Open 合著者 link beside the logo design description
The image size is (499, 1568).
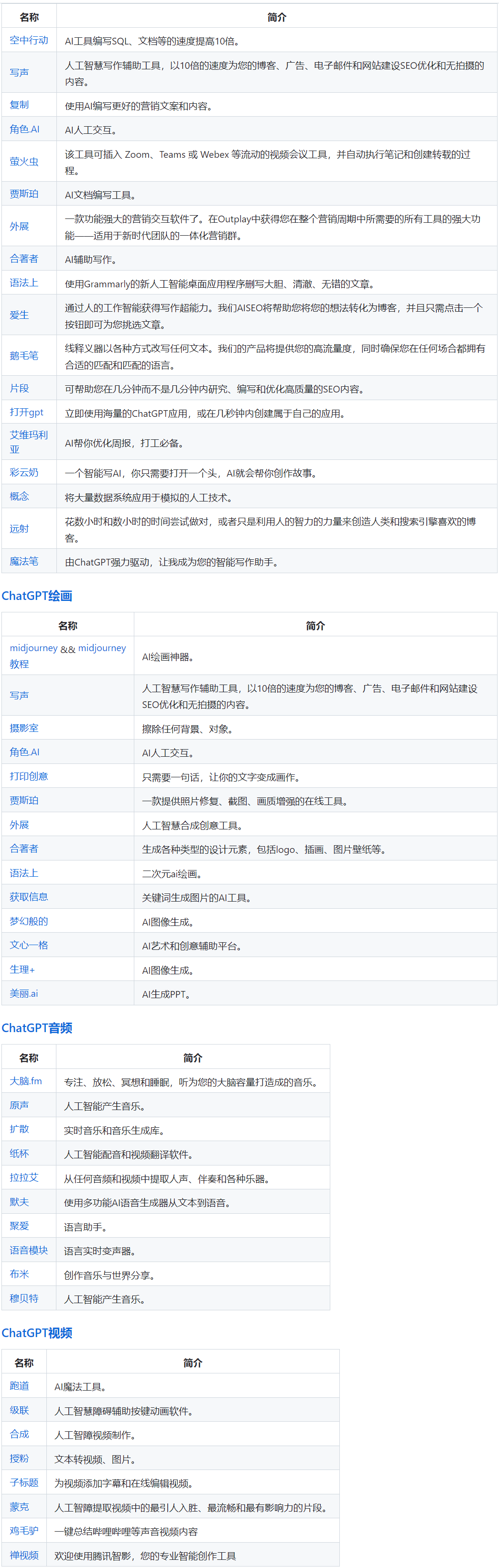[x=24, y=849]
